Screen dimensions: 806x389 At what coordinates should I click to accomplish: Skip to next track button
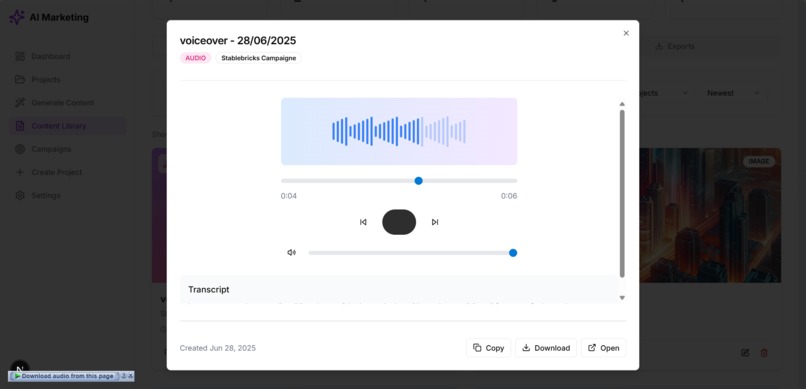click(x=435, y=222)
